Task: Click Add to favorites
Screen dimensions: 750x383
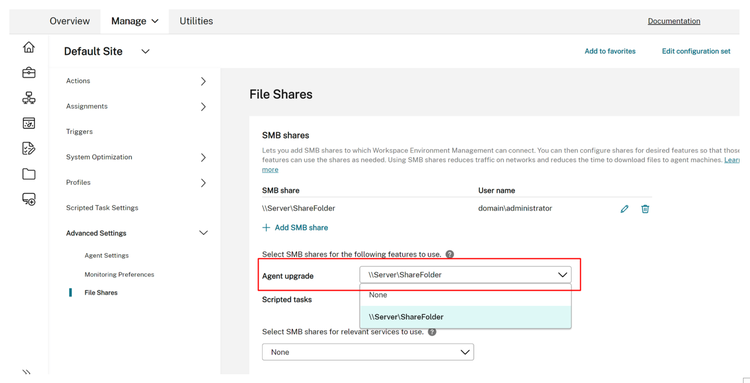Action: (x=610, y=51)
